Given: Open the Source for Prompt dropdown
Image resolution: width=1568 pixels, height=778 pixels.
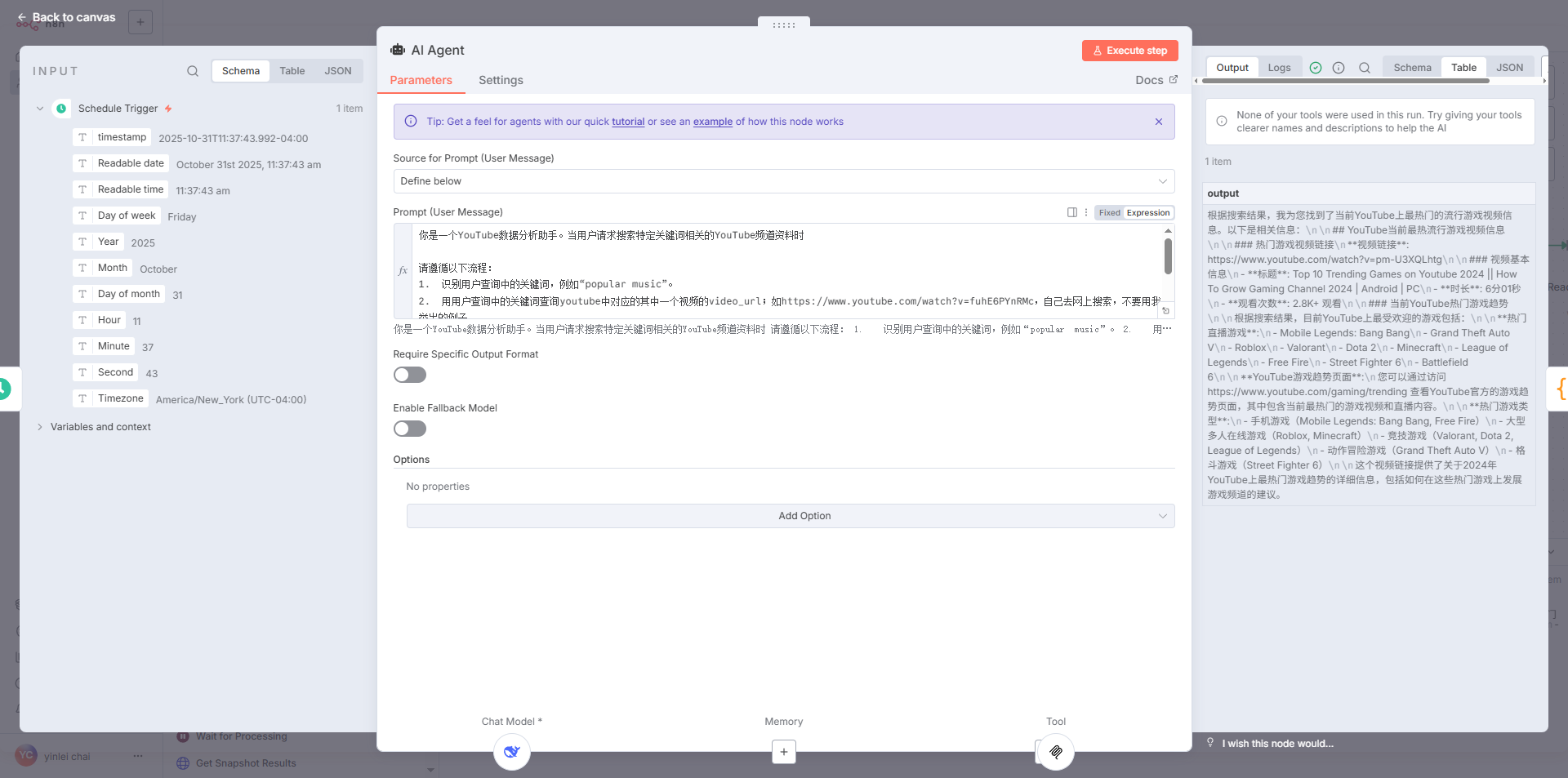Looking at the screenshot, I should (x=784, y=181).
